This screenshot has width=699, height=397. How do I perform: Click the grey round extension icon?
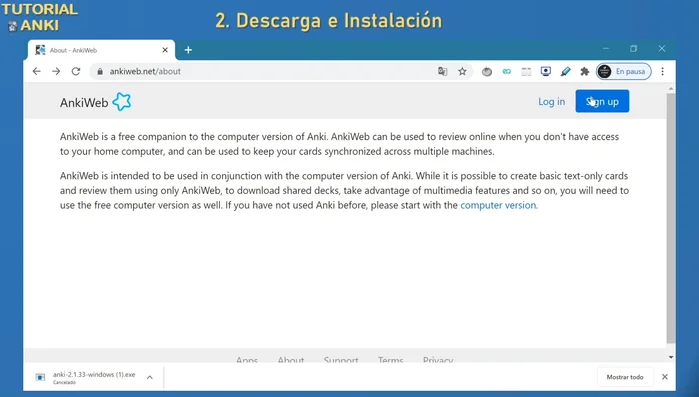[487, 71]
